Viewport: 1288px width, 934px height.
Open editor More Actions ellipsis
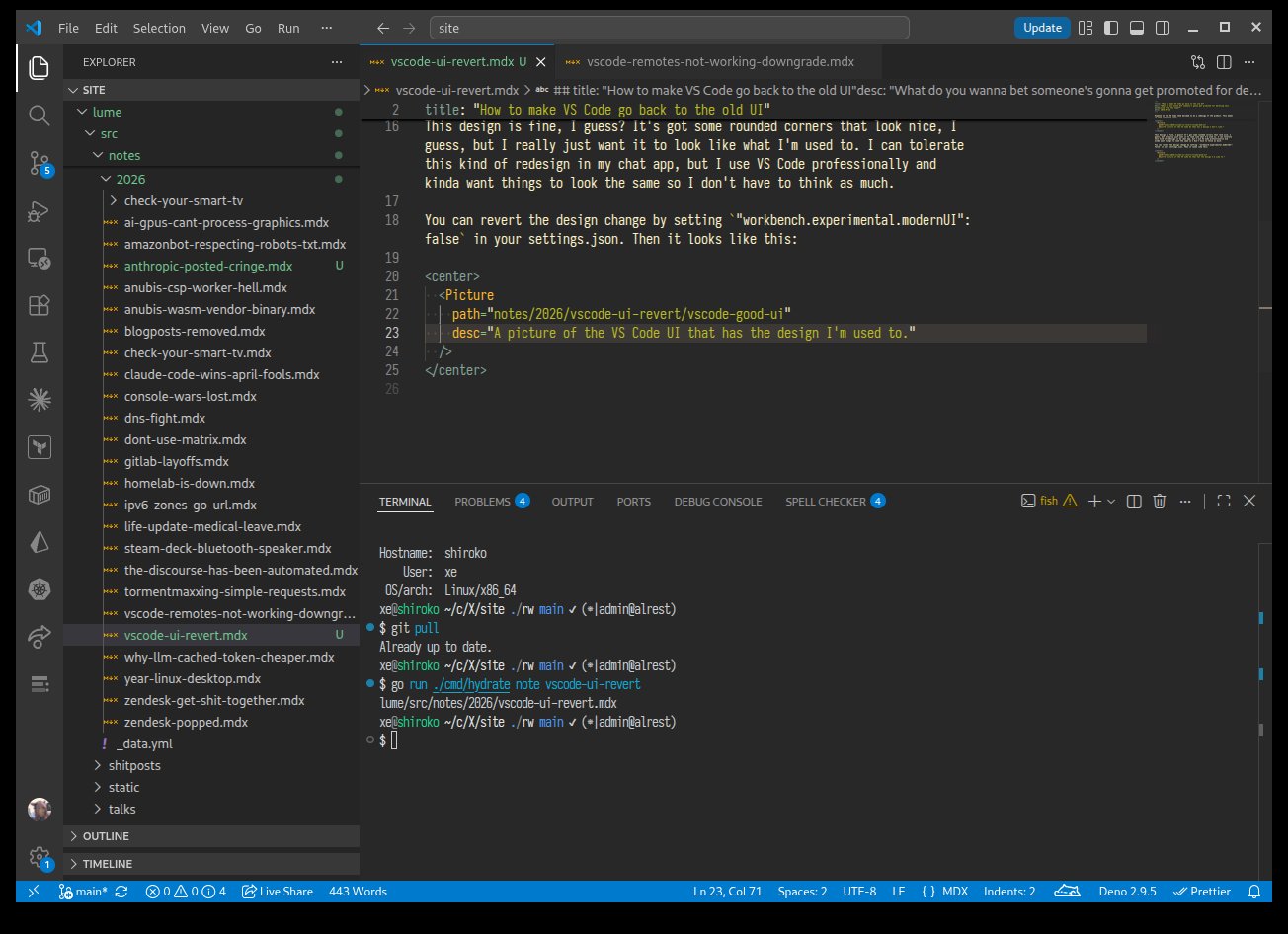point(1250,61)
